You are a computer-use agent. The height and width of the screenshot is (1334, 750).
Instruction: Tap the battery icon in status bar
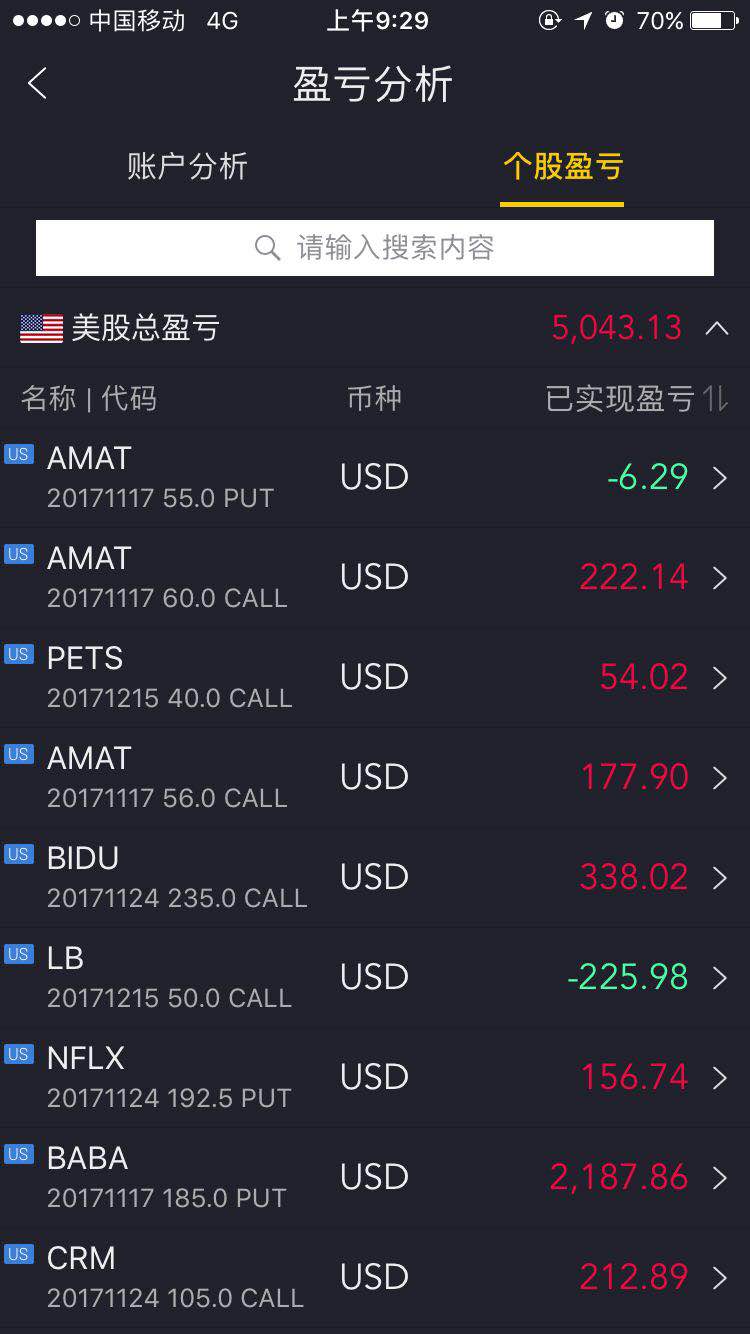click(x=713, y=20)
